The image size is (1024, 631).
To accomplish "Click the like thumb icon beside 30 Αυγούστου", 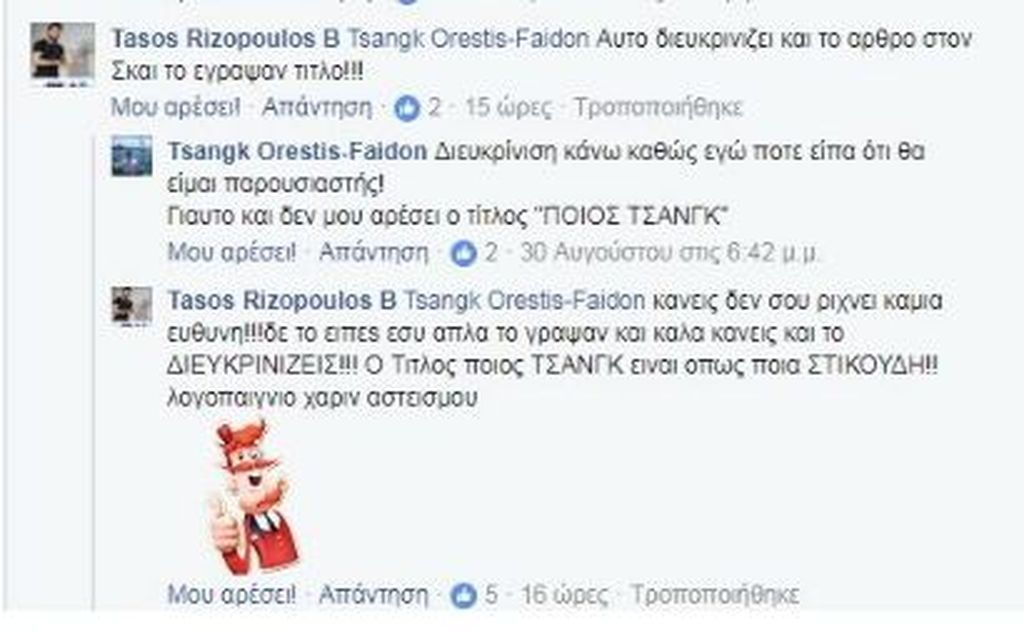I will pyautogui.click(x=463, y=252).
